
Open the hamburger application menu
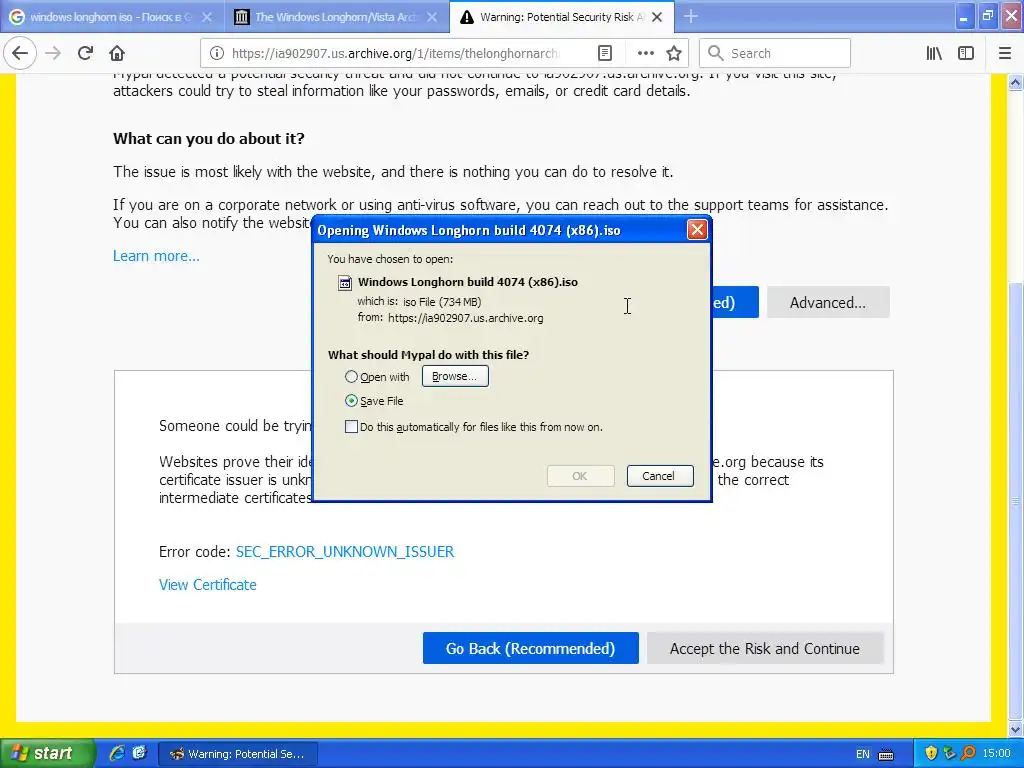click(x=1005, y=54)
